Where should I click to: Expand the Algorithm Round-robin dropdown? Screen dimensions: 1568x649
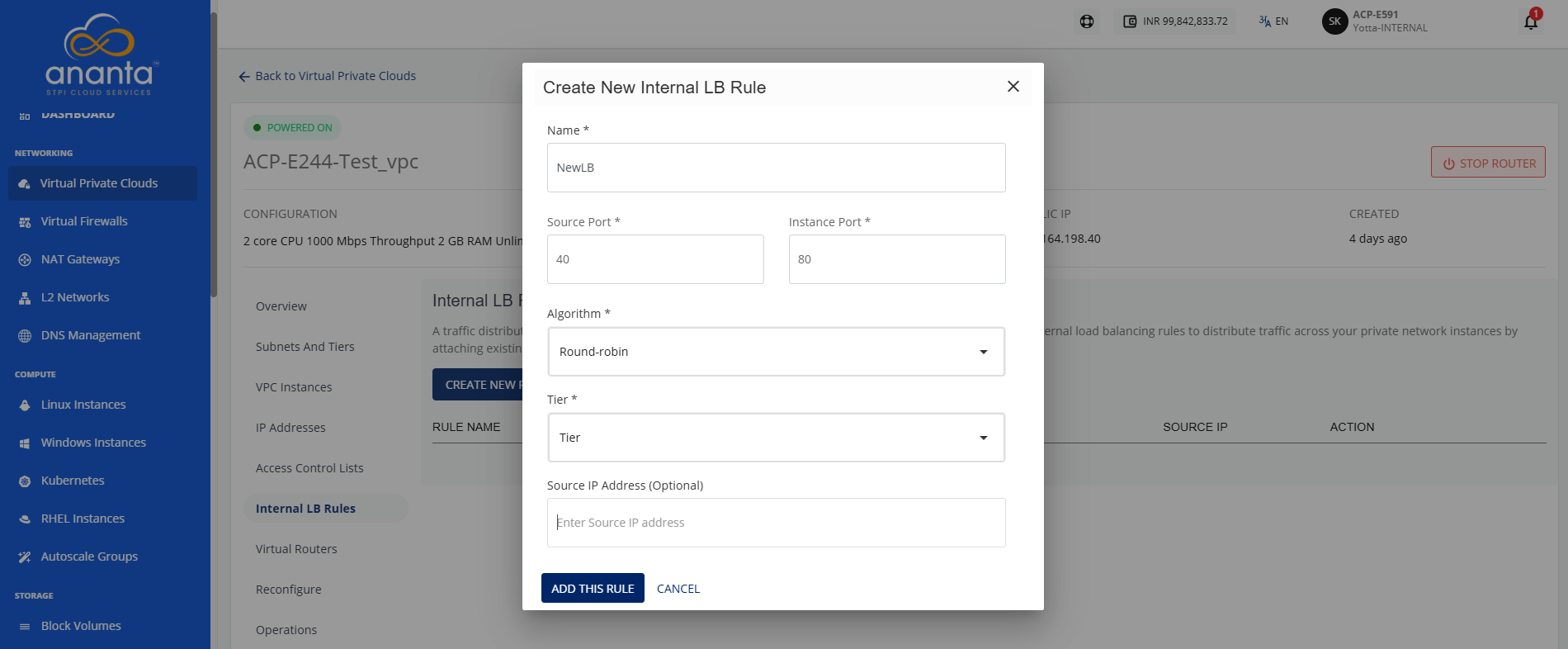click(x=777, y=352)
